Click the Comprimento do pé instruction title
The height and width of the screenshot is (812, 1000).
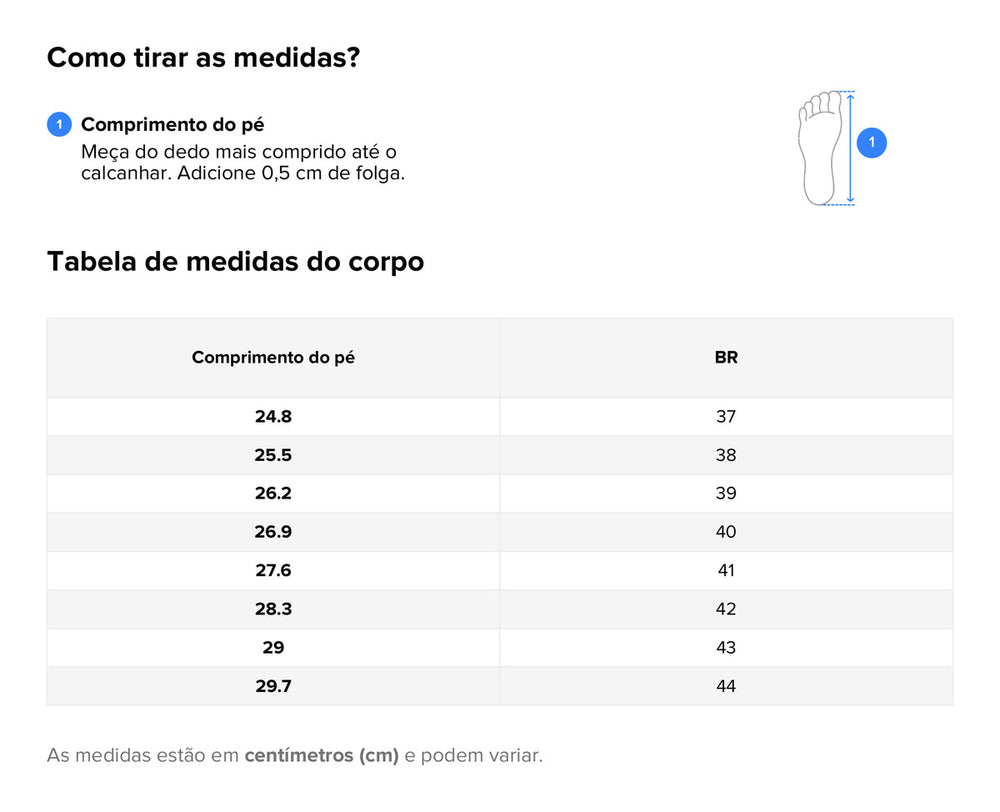tap(172, 125)
